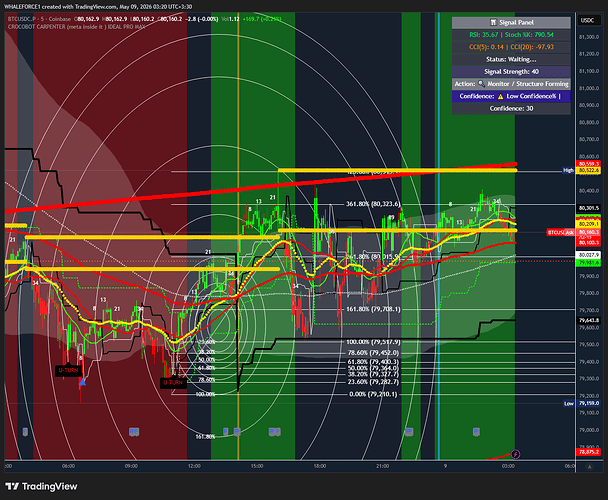The image size is (608, 500).
Task: Click the Signal Panel chart icon
Action: click(493, 22)
